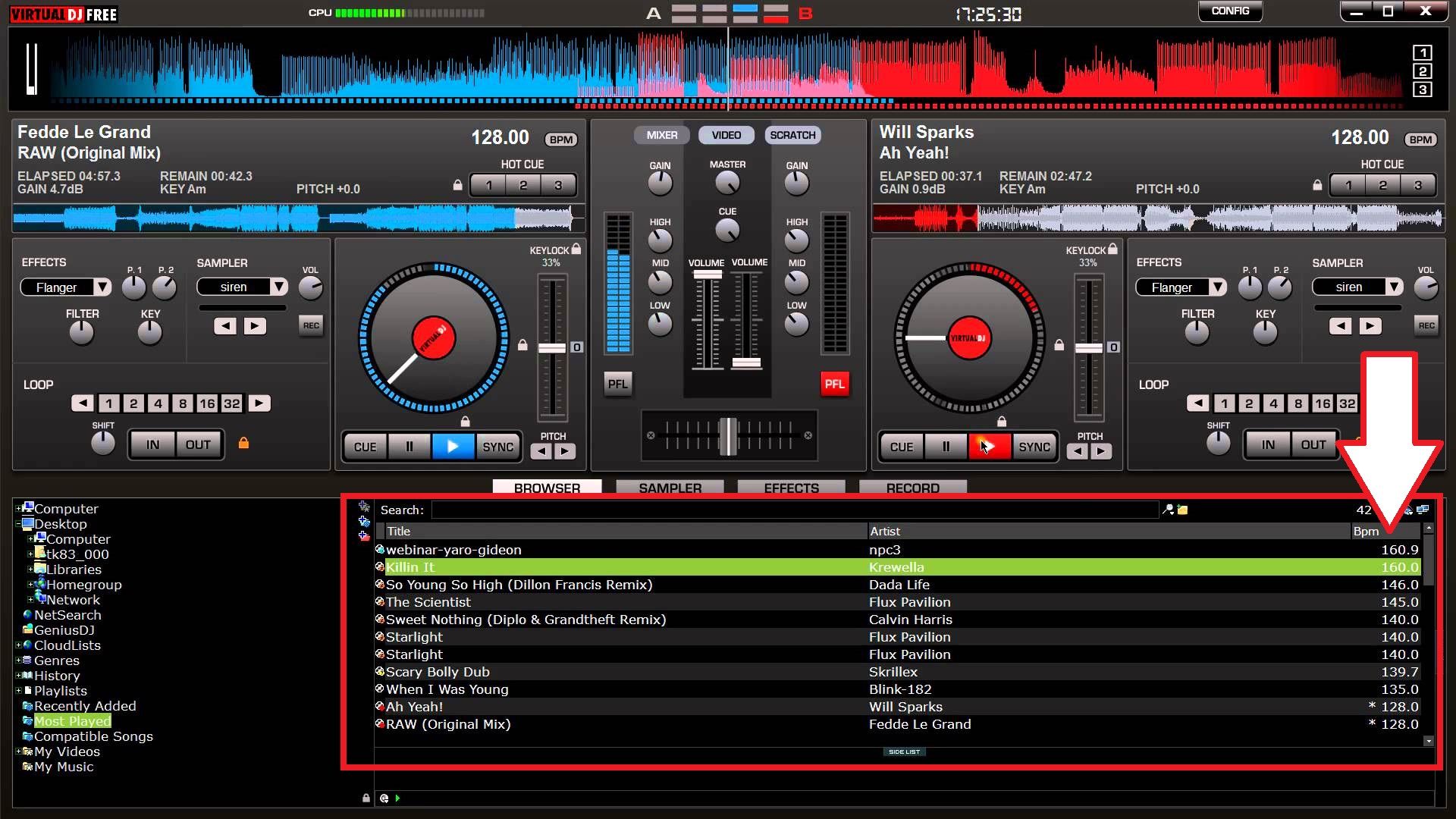Image resolution: width=1456 pixels, height=819 pixels.
Task: Toggle the left channel PFL button
Action: coord(617,384)
